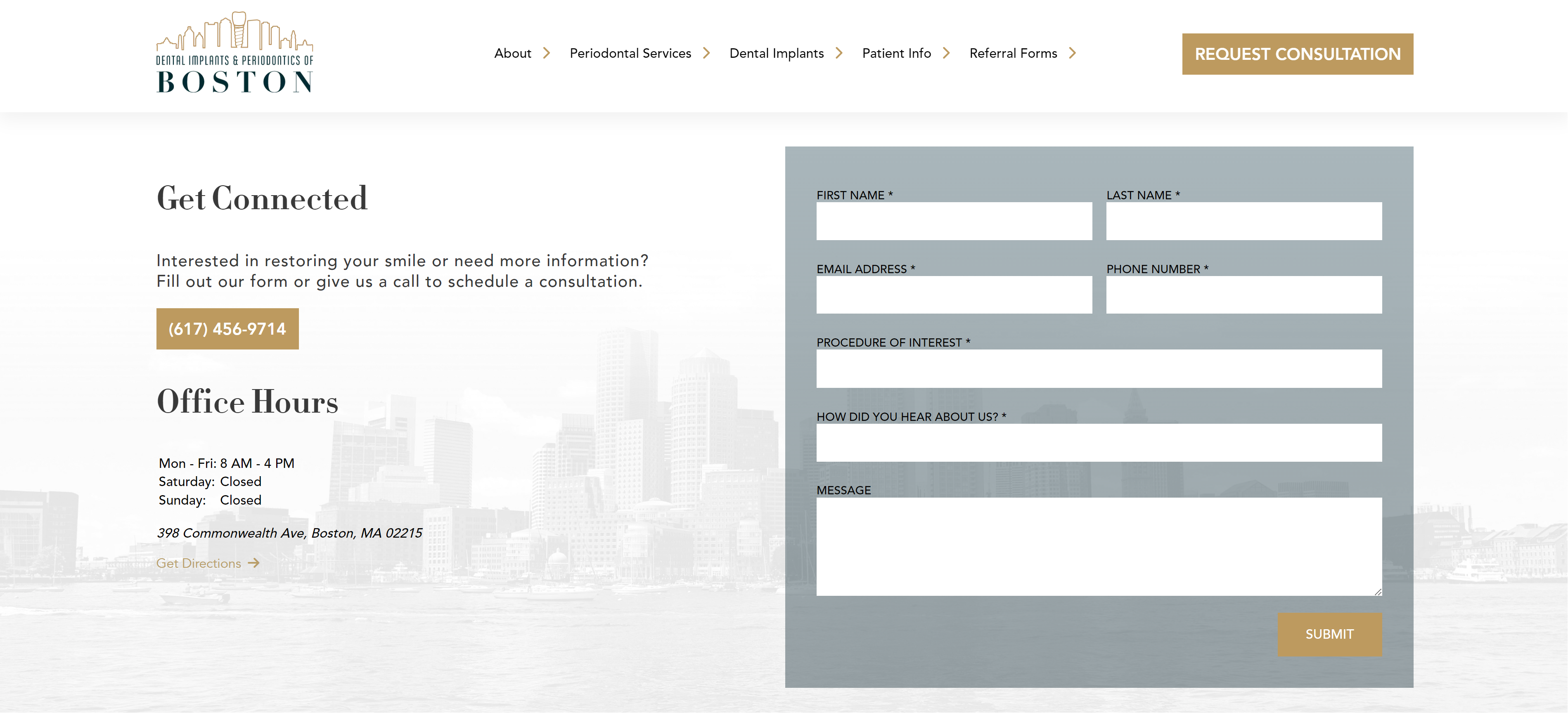Viewport: 1568px width, 713px height.
Task: Open the Periodontal Services menu
Action: [x=630, y=54]
